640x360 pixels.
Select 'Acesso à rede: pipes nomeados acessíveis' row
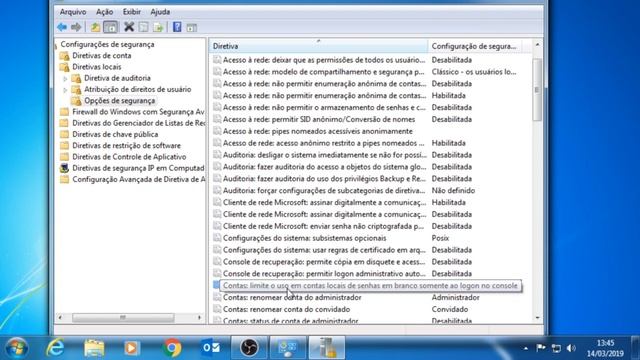[318, 131]
